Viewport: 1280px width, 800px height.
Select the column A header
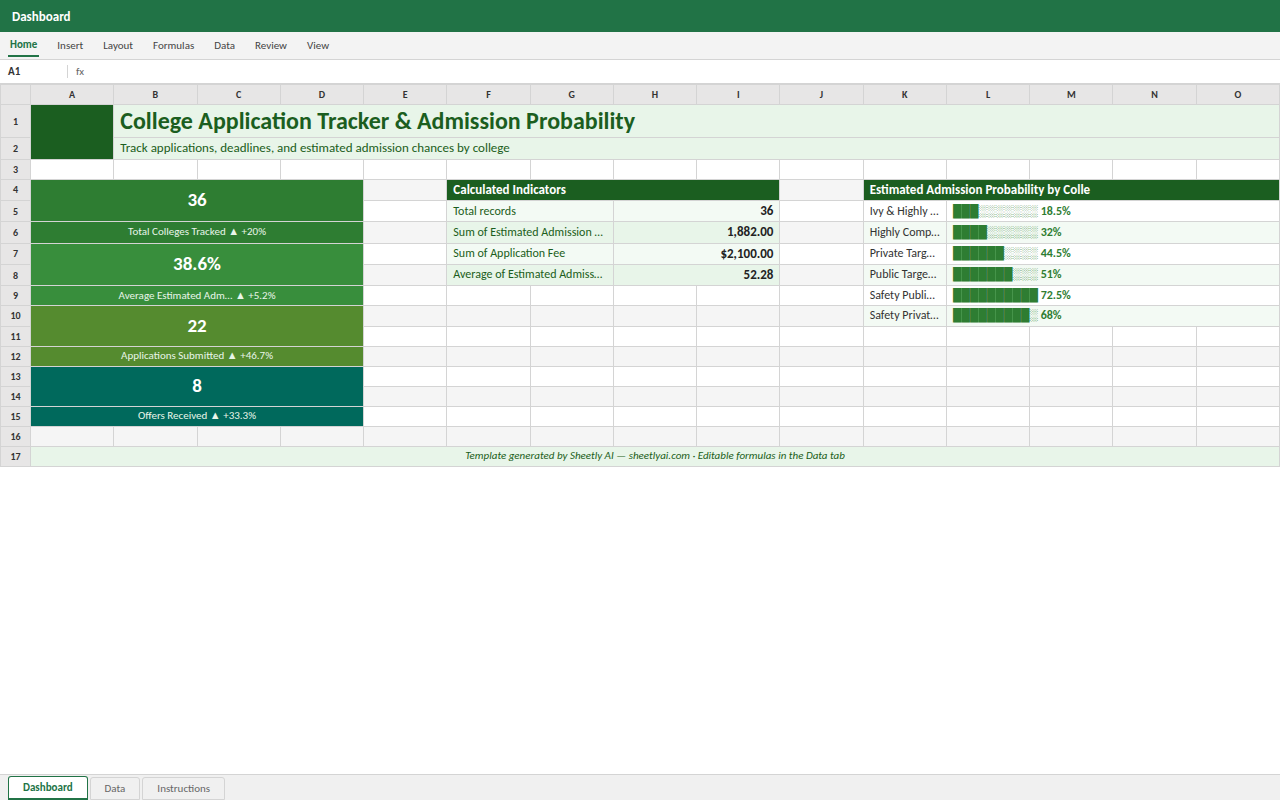click(72, 94)
